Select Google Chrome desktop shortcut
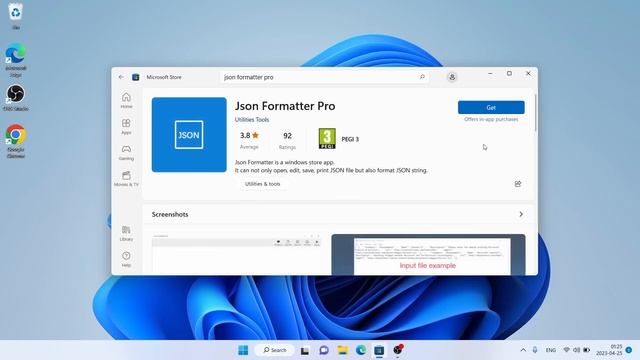This screenshot has width=640, height=360. pos(16,141)
